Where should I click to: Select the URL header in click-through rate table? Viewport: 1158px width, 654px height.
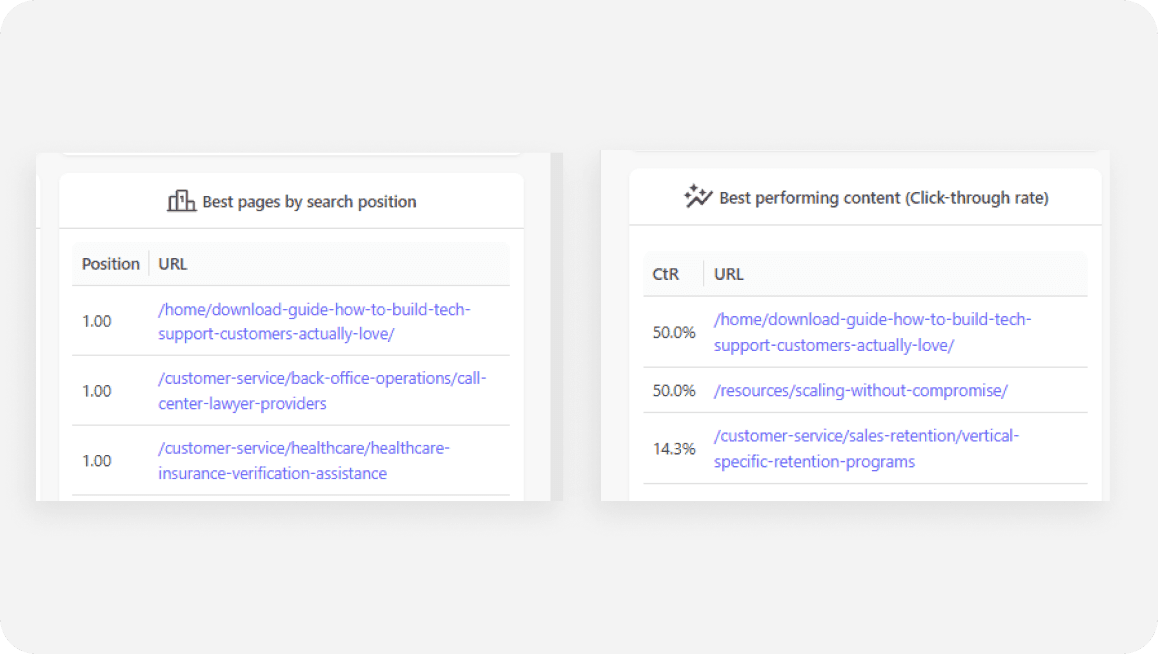pos(729,274)
